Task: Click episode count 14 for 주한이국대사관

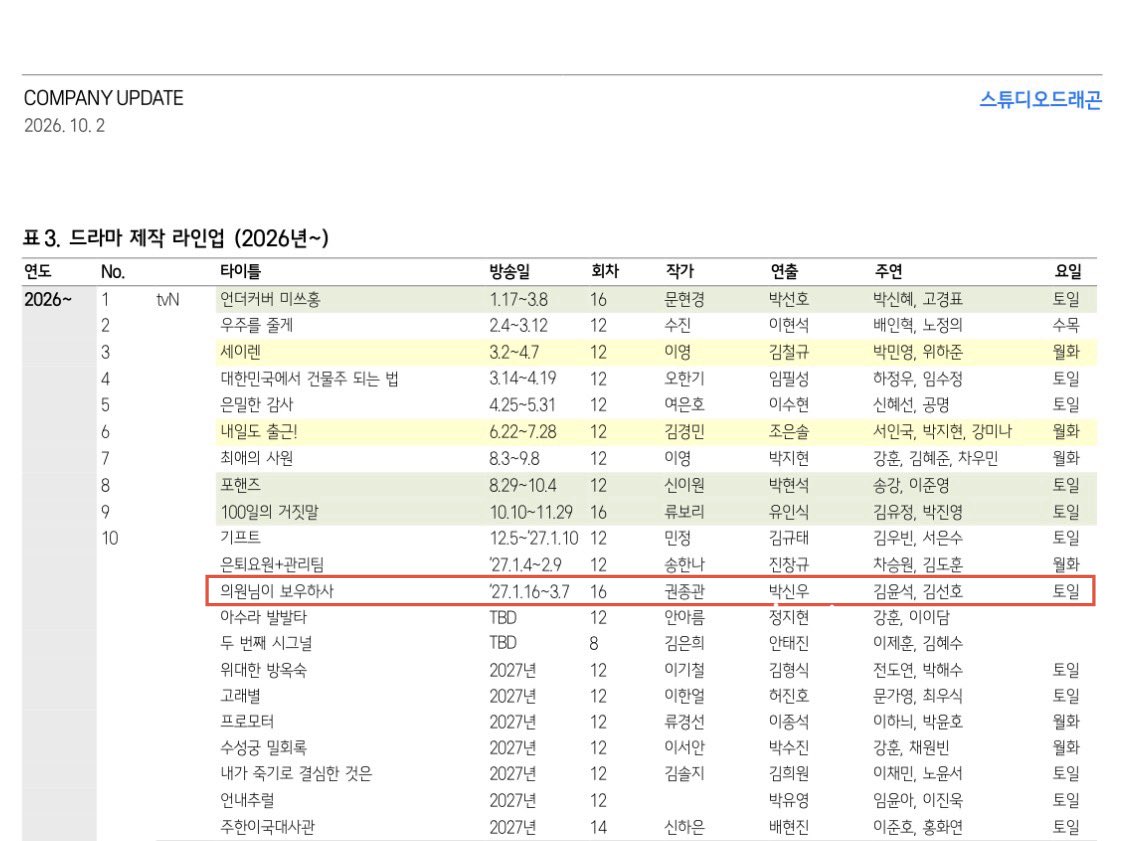Action: tap(598, 827)
